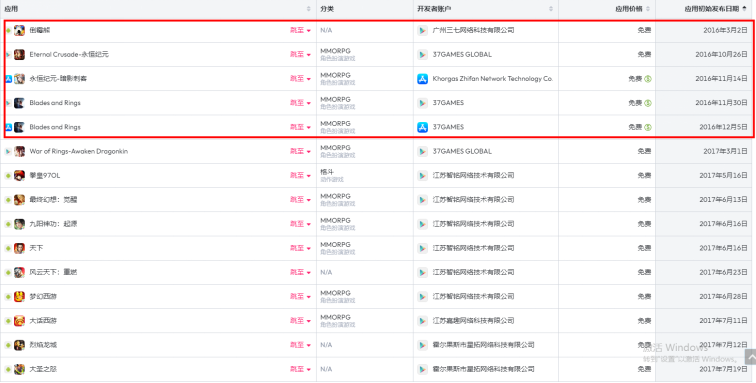Open 跳至 dropdown for War of Rings-Awaken Dragonkin

click(300, 151)
